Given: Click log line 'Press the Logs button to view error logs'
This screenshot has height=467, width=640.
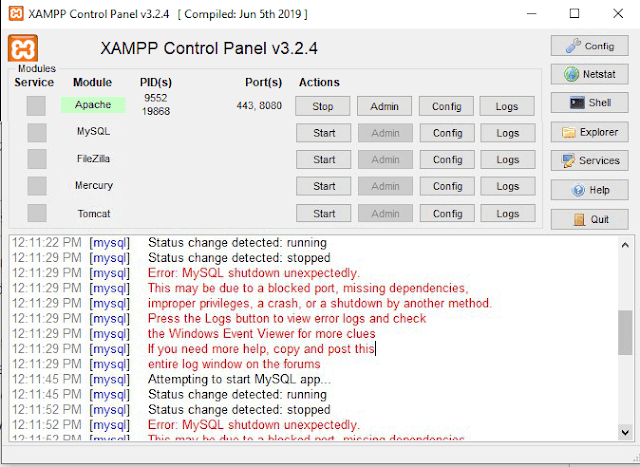Looking at the screenshot, I should pos(287,318).
